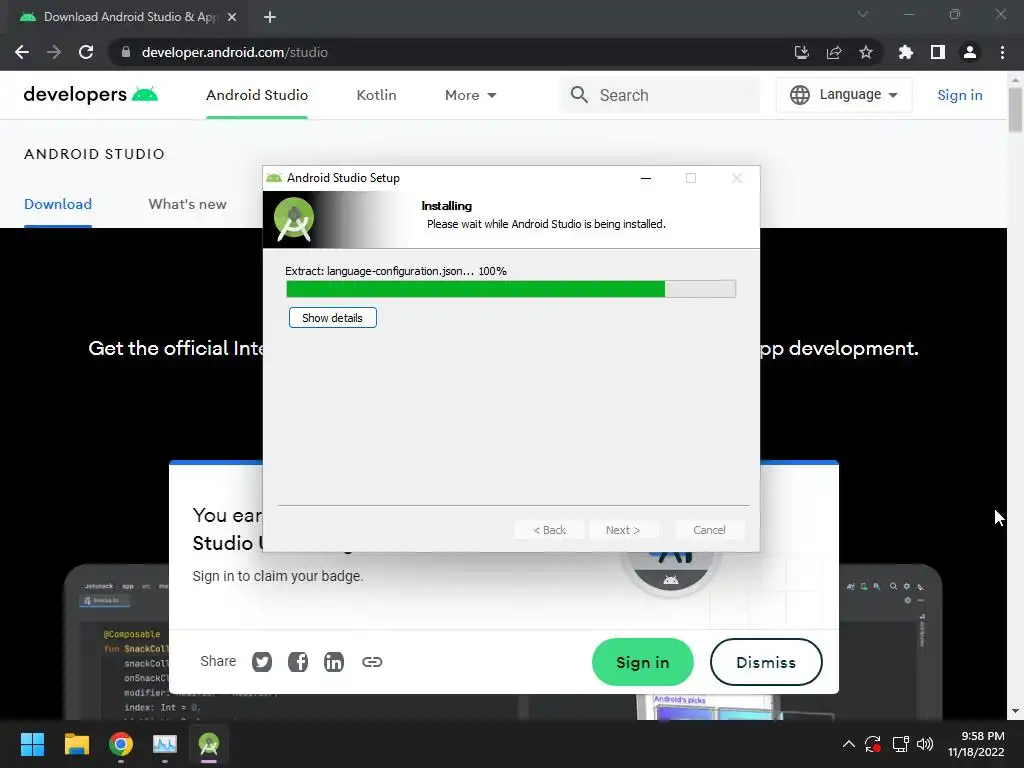Viewport: 1024px width, 768px height.
Task: Expand the More menu in site navigation
Action: click(470, 95)
